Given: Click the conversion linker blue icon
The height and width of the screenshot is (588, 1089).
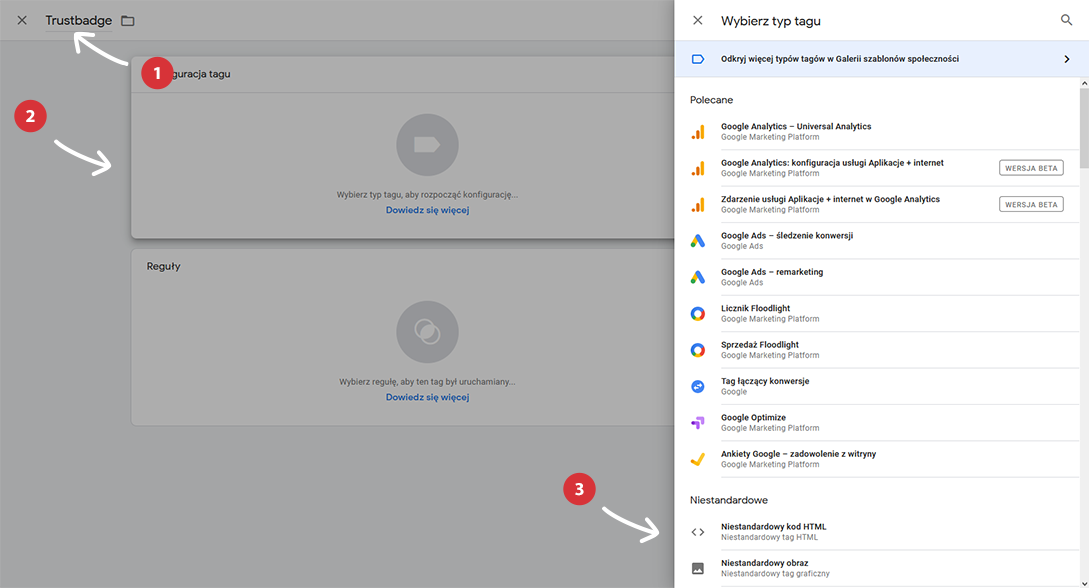Looking at the screenshot, I should coord(698,386).
